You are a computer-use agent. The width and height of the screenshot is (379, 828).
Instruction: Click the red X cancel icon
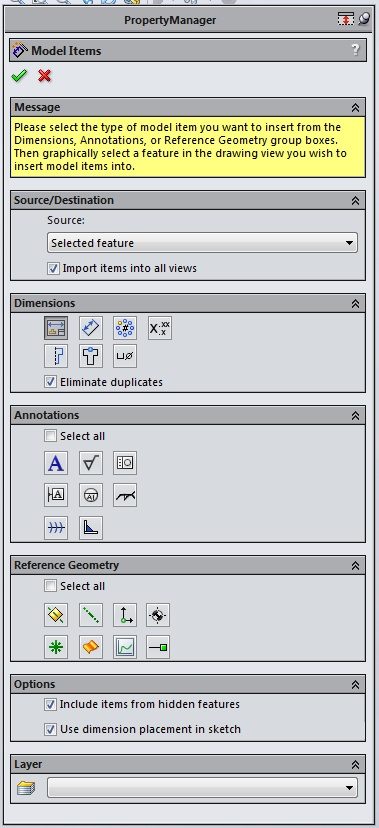45,76
